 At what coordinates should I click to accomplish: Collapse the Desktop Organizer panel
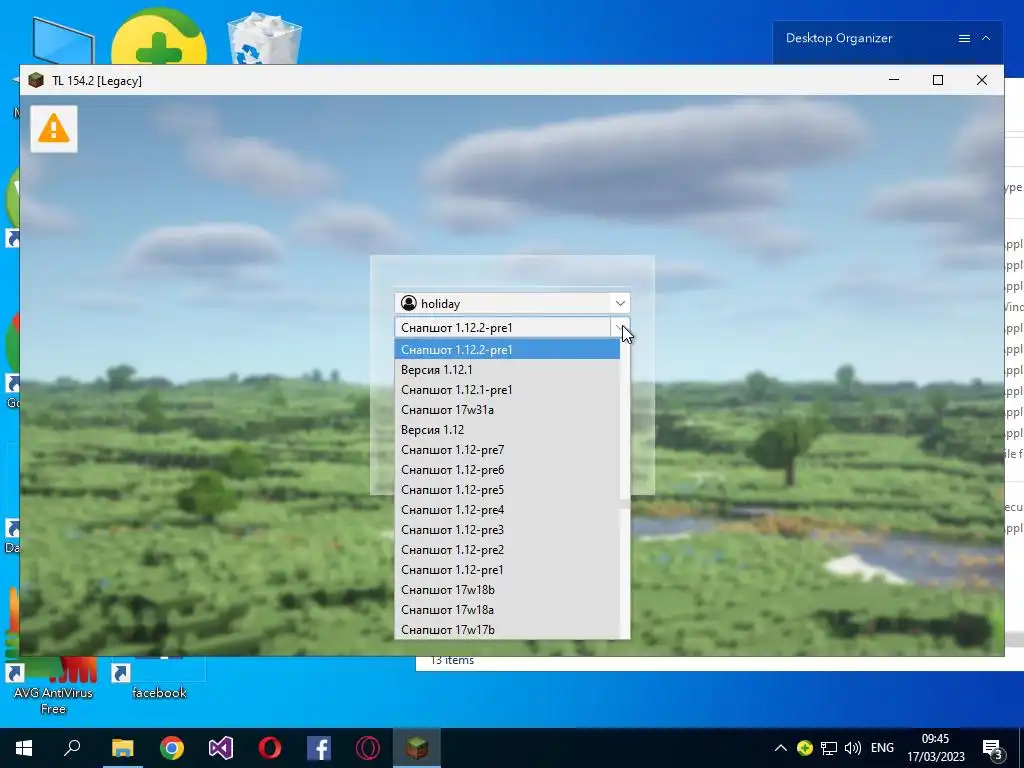(986, 39)
